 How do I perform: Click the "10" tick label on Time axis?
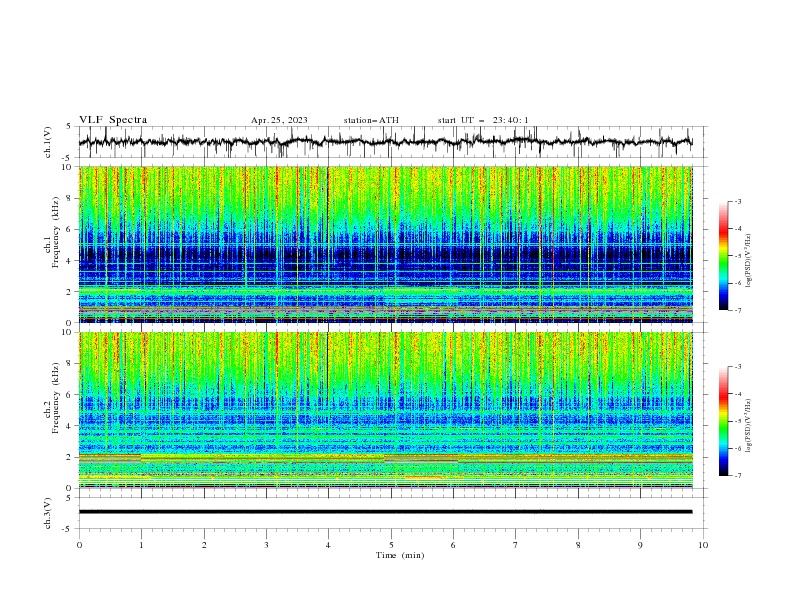click(703, 545)
